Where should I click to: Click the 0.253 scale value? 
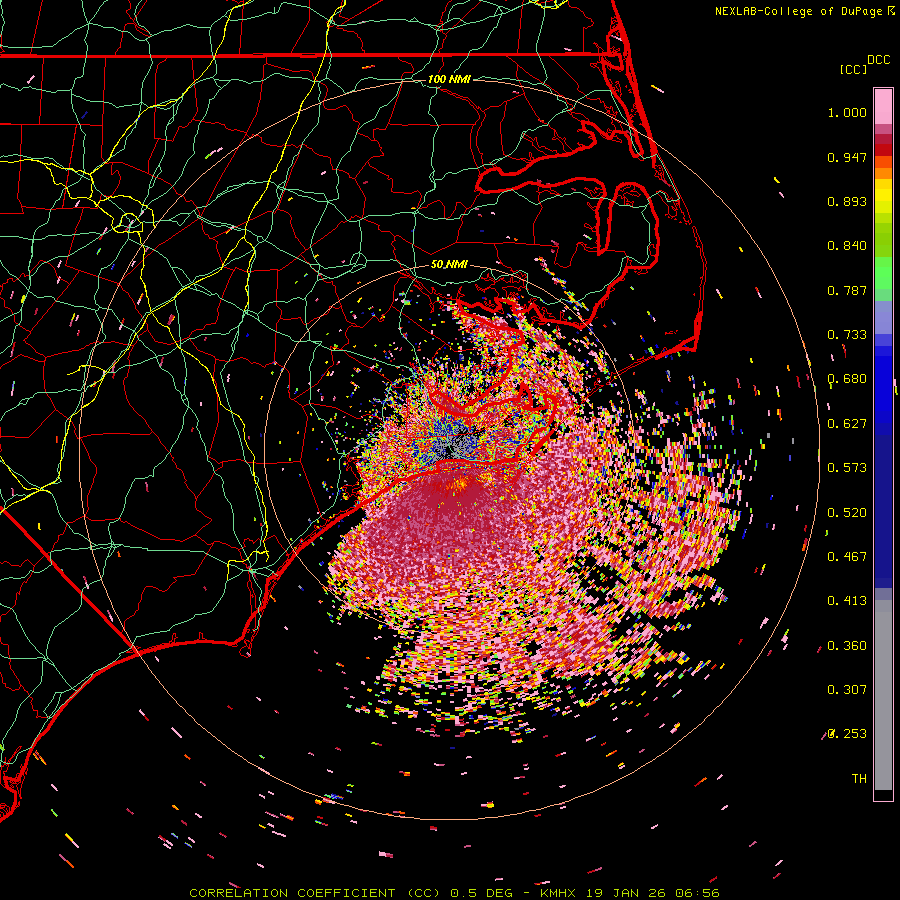click(847, 734)
